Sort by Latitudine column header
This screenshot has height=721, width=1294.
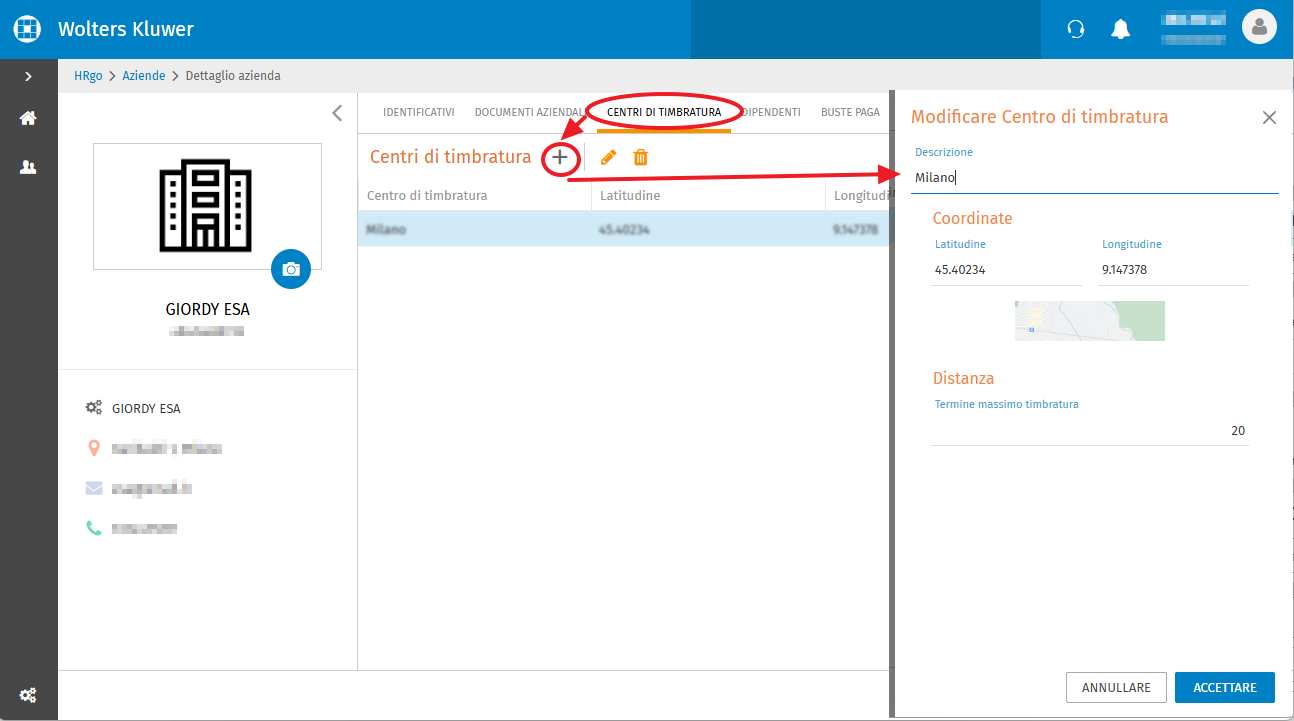[630, 195]
